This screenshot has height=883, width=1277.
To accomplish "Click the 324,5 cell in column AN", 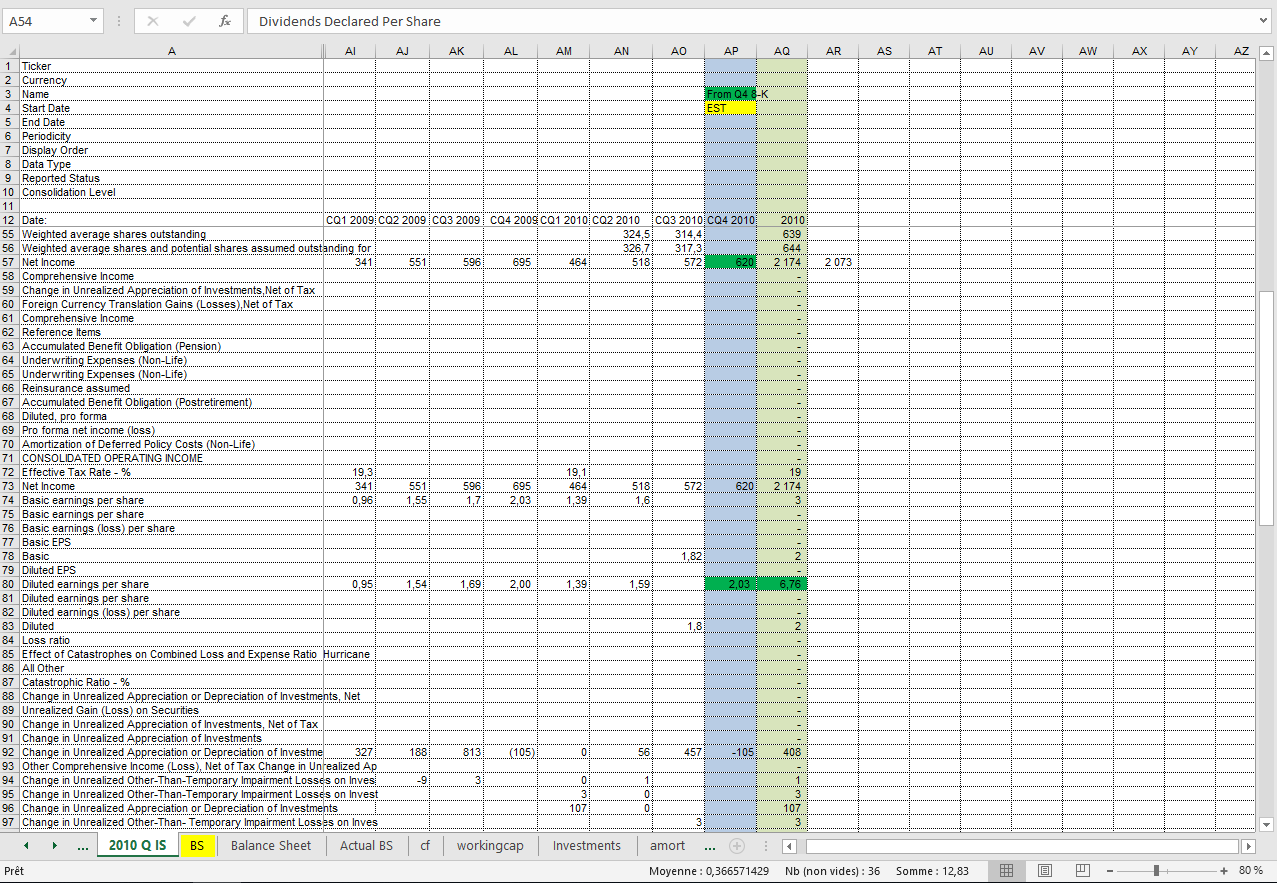I will [x=622, y=234].
